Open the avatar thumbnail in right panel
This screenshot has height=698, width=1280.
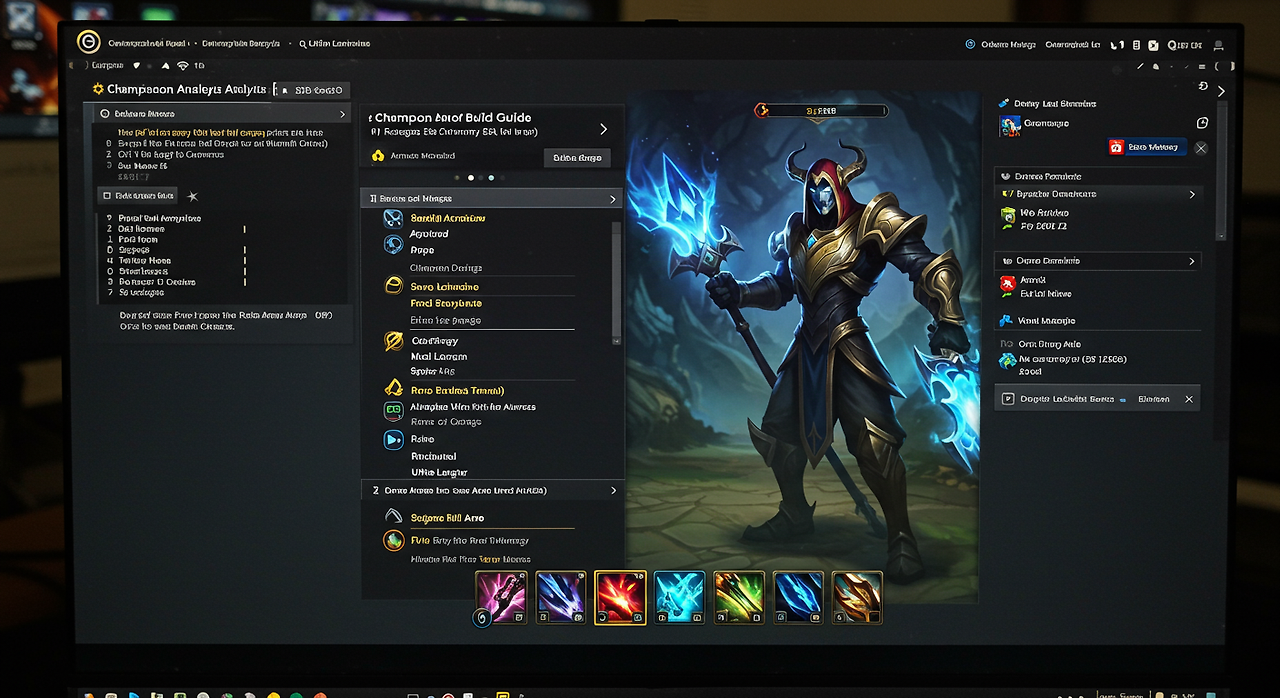pos(1009,126)
